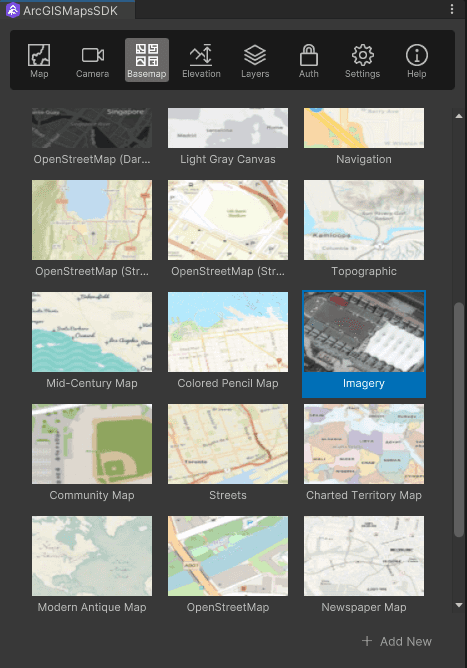The image size is (467, 668).
Task: Select the Basemap toolbar icon
Action: pos(147,60)
